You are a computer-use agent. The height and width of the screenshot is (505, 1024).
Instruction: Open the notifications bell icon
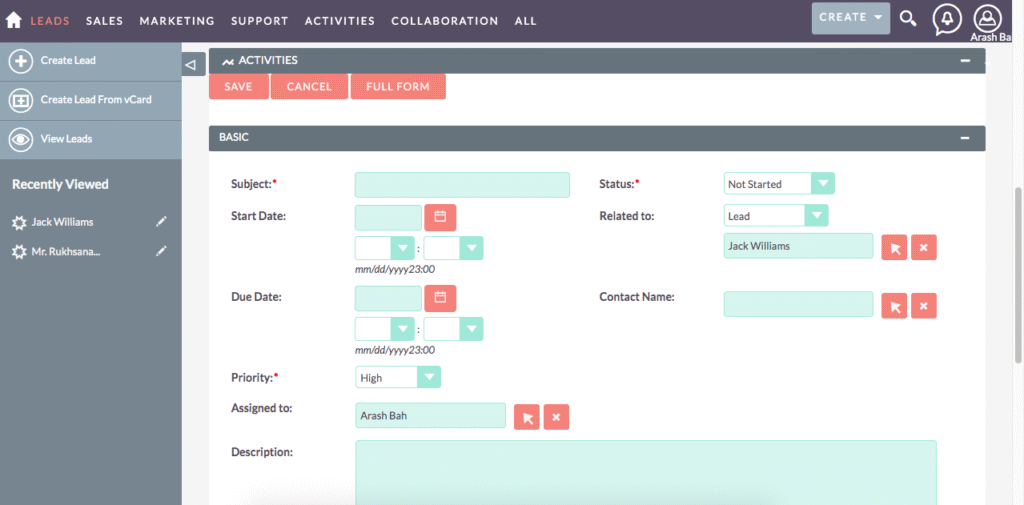pyautogui.click(x=946, y=19)
